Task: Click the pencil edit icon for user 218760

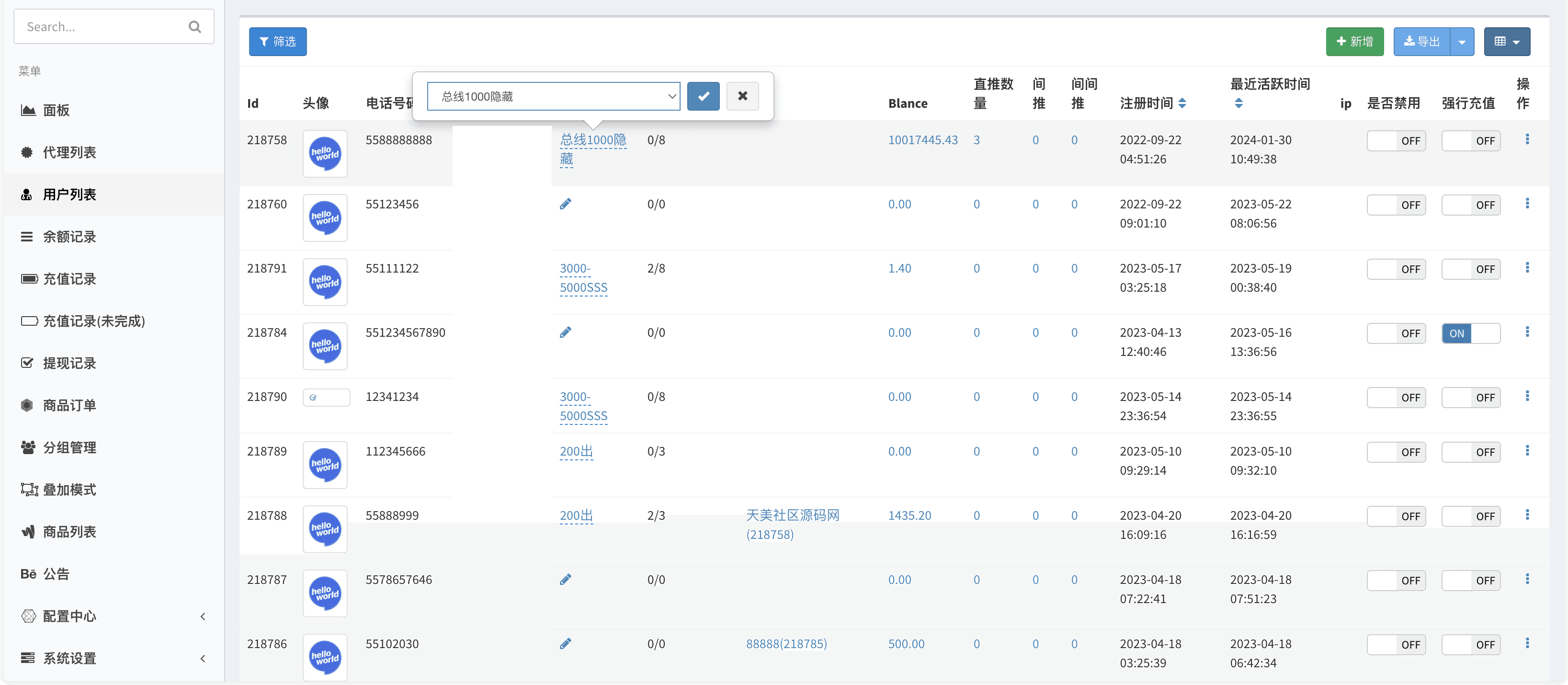Action: coord(566,204)
